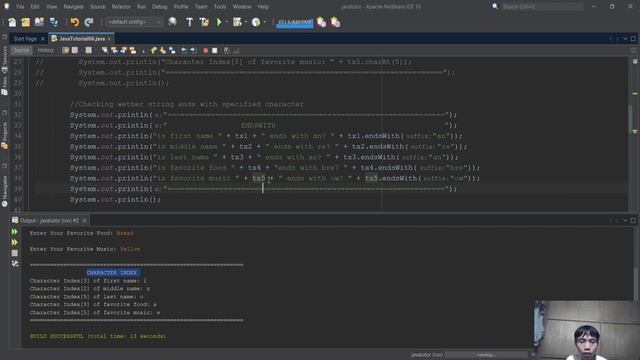Click the editor vertical scrollbar
The image size is (640, 360).
(x=631, y=118)
